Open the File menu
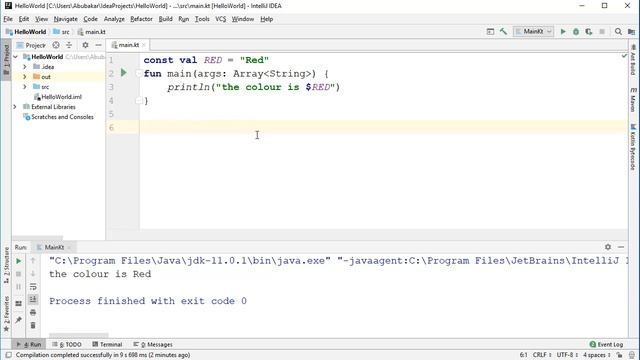 pos(8,19)
